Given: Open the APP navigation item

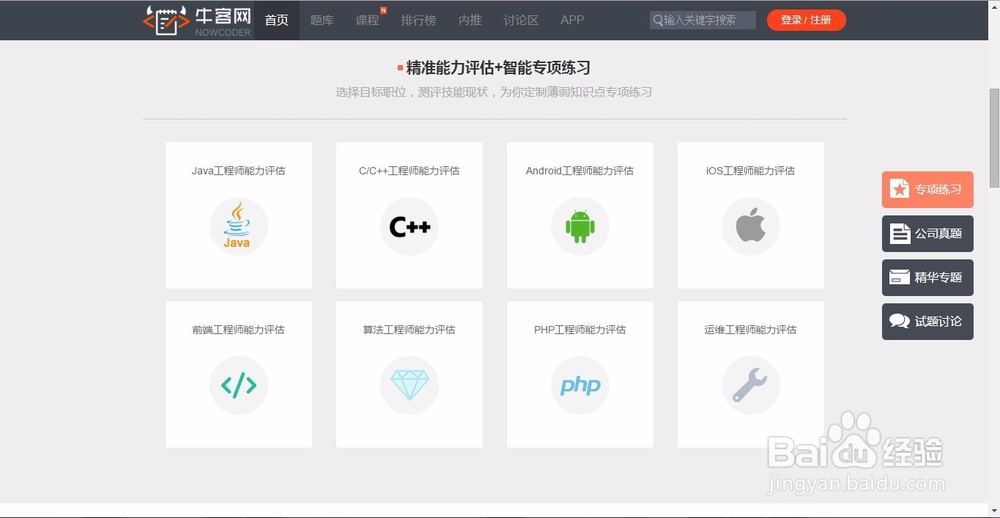Looking at the screenshot, I should tap(572, 20).
